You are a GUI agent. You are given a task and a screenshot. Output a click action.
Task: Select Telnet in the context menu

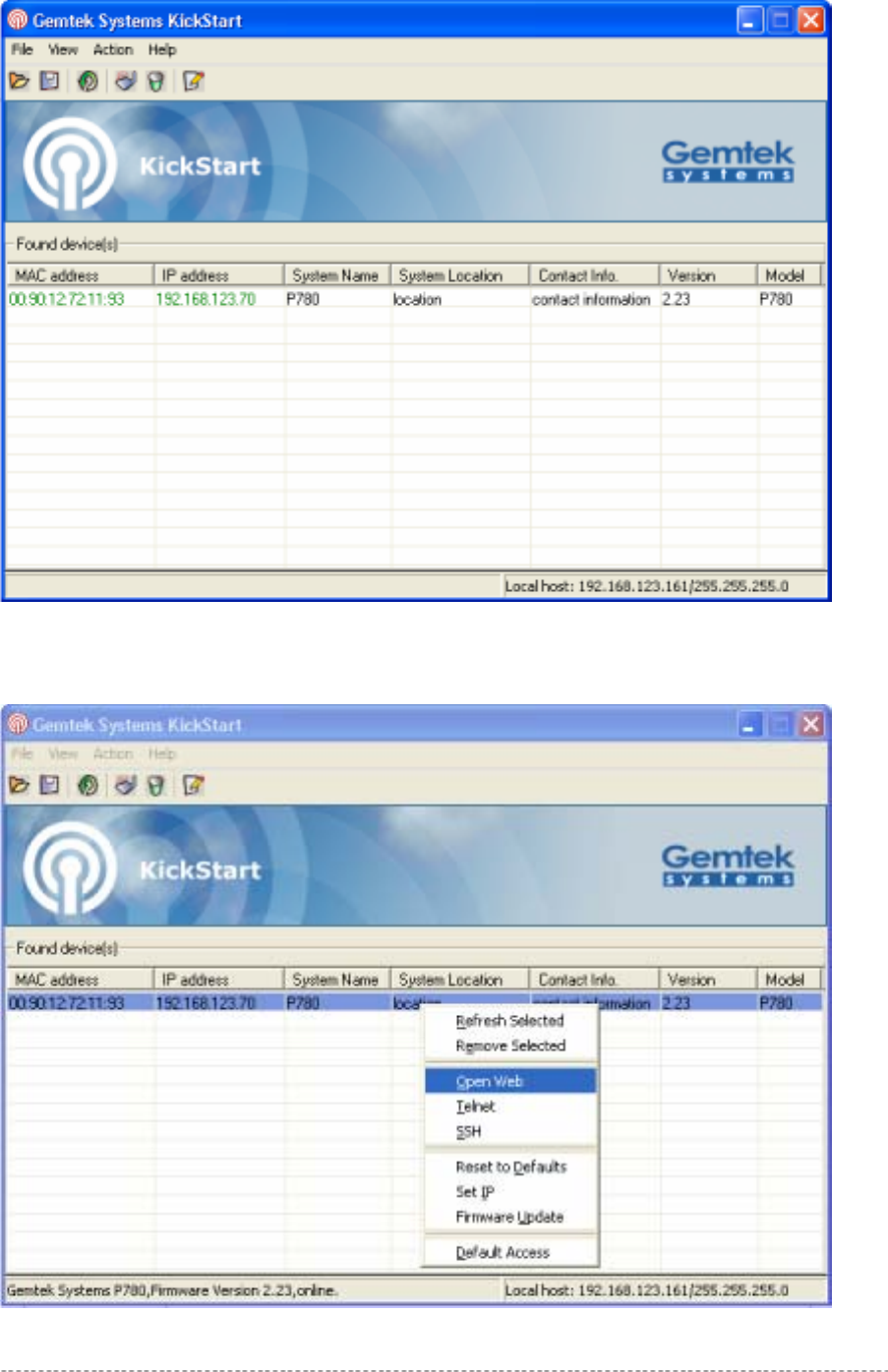click(510, 1106)
